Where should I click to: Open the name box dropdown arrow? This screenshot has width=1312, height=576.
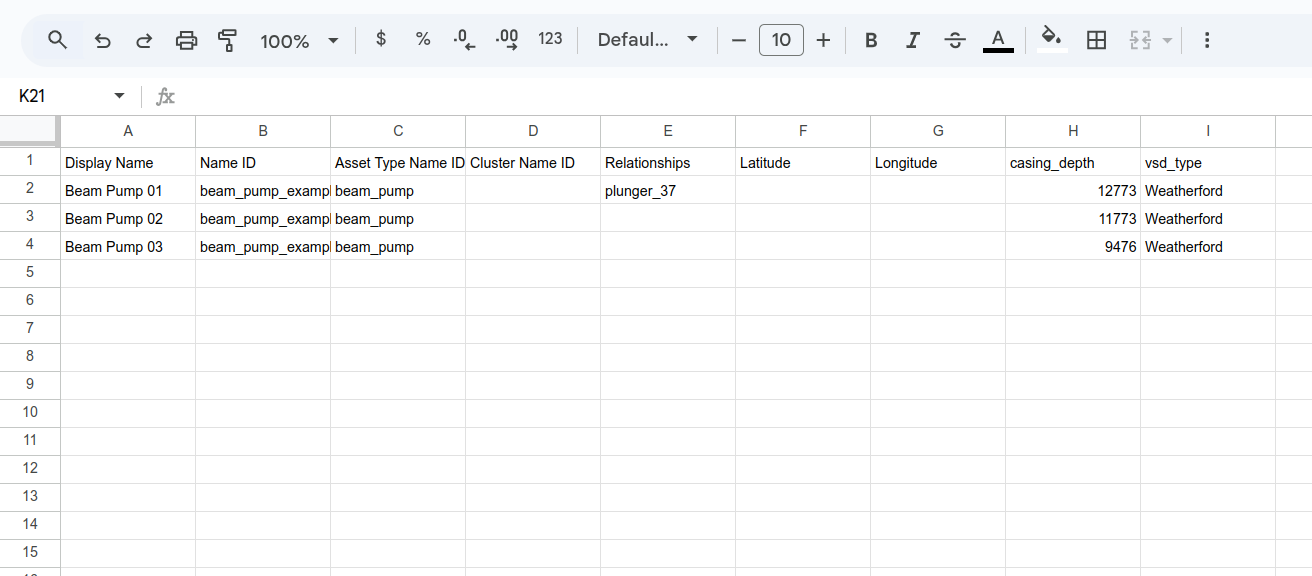pyautogui.click(x=120, y=96)
